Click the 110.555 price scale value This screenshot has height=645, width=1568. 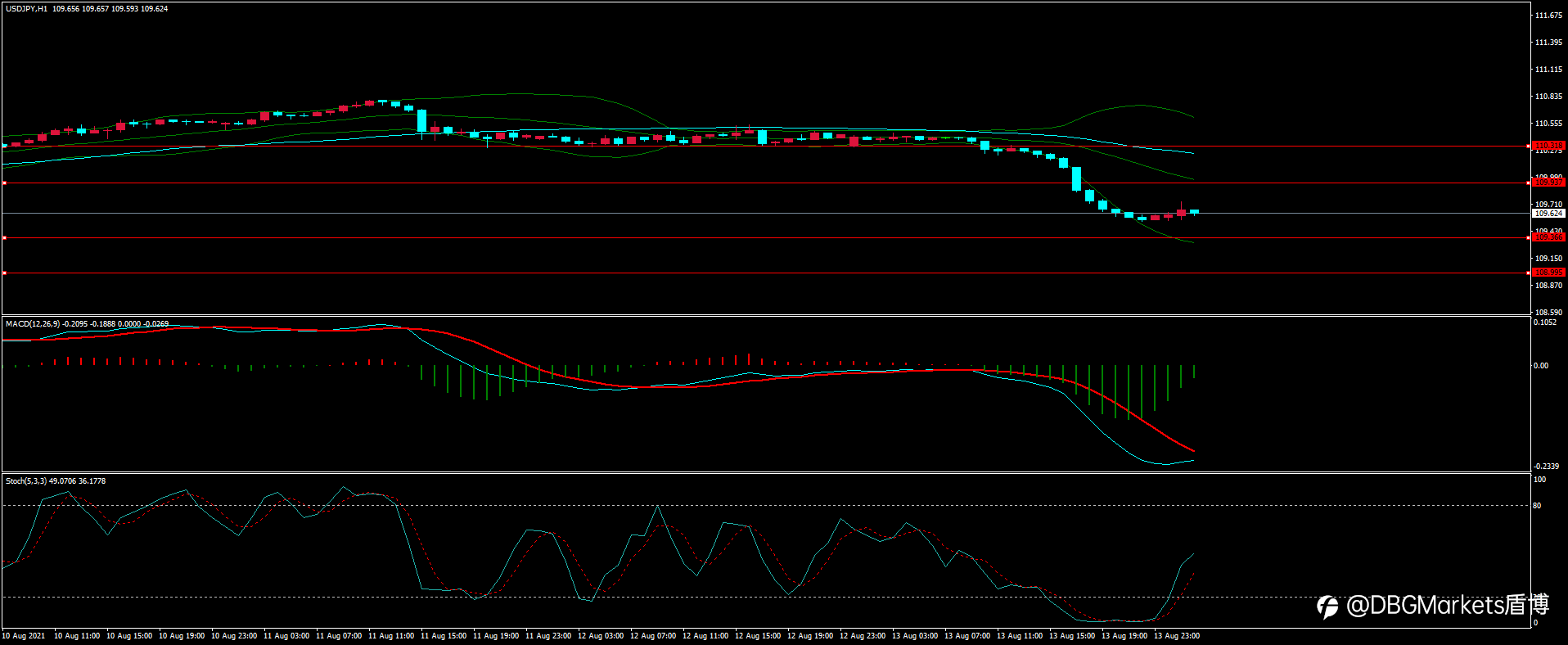click(x=1548, y=124)
